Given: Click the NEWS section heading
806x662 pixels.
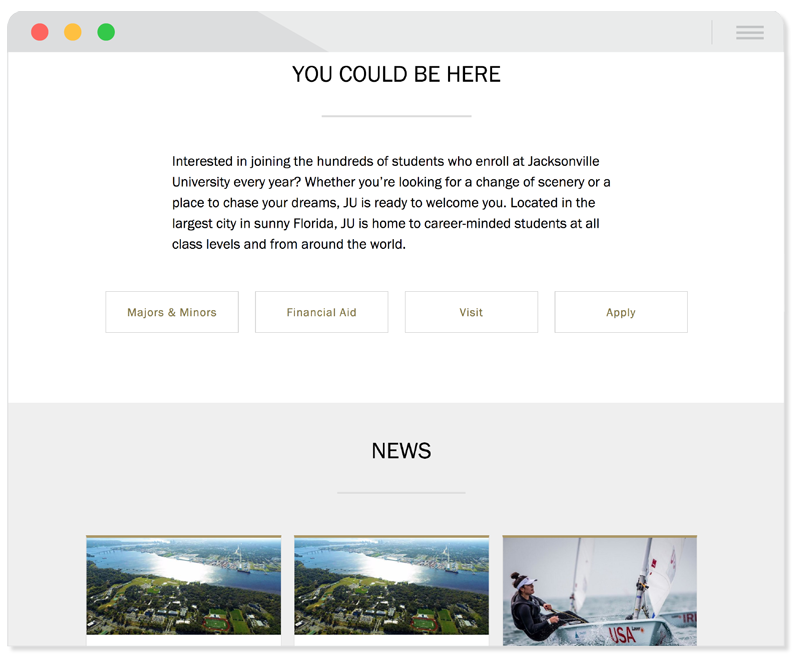Looking at the screenshot, I should pos(401,451).
